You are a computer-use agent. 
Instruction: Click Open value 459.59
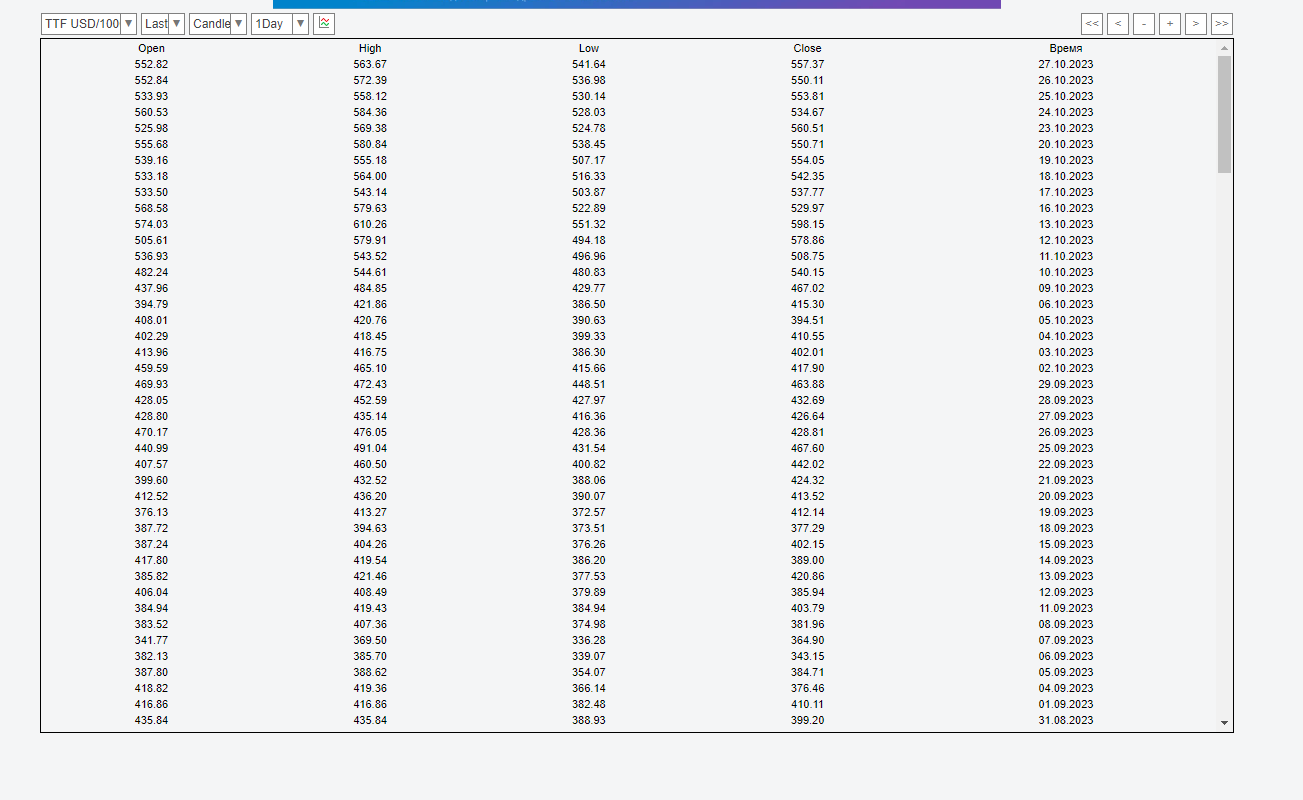click(x=152, y=368)
